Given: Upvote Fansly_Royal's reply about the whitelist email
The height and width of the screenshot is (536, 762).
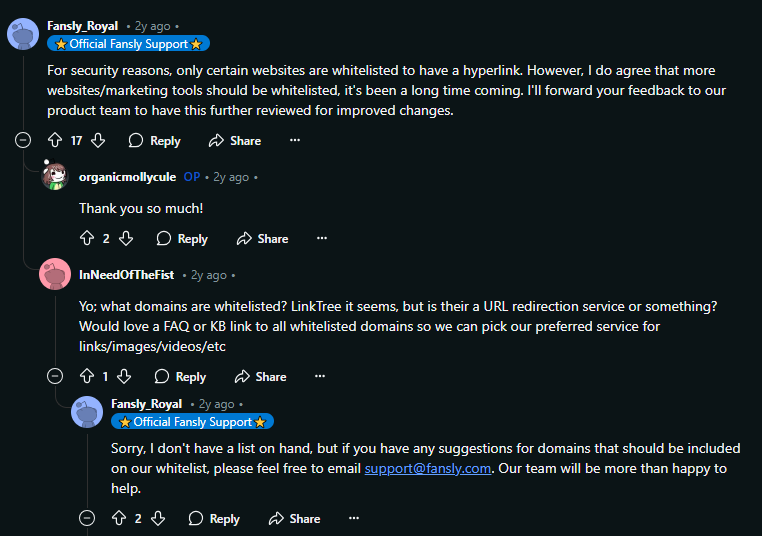Looking at the screenshot, I should tap(119, 519).
